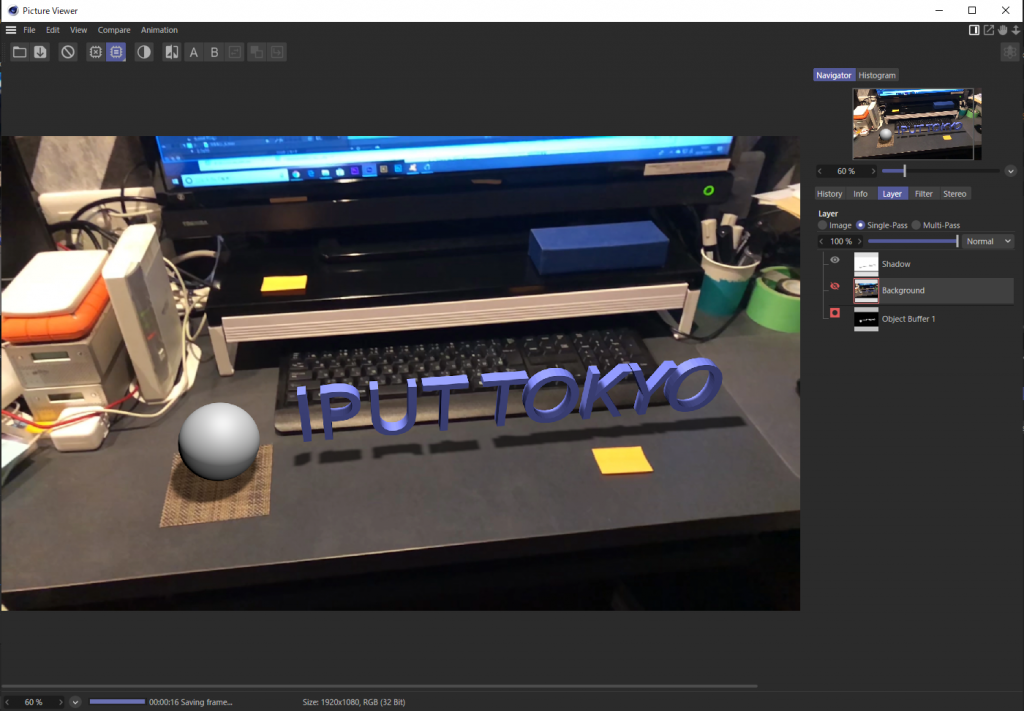The height and width of the screenshot is (711, 1024).
Task: Open the Compare menu
Action: [x=114, y=30]
